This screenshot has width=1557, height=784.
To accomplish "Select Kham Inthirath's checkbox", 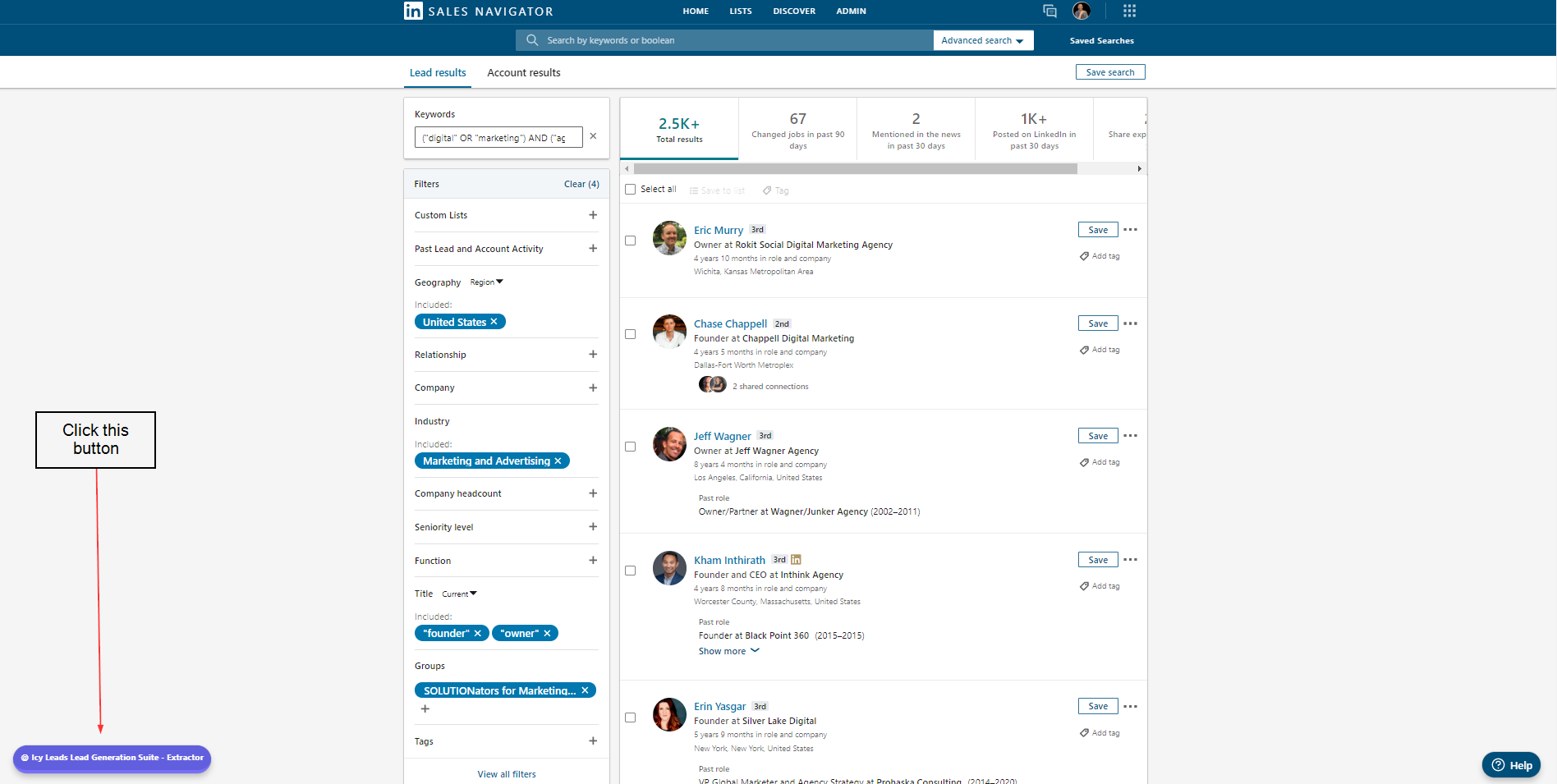I will click(x=631, y=571).
